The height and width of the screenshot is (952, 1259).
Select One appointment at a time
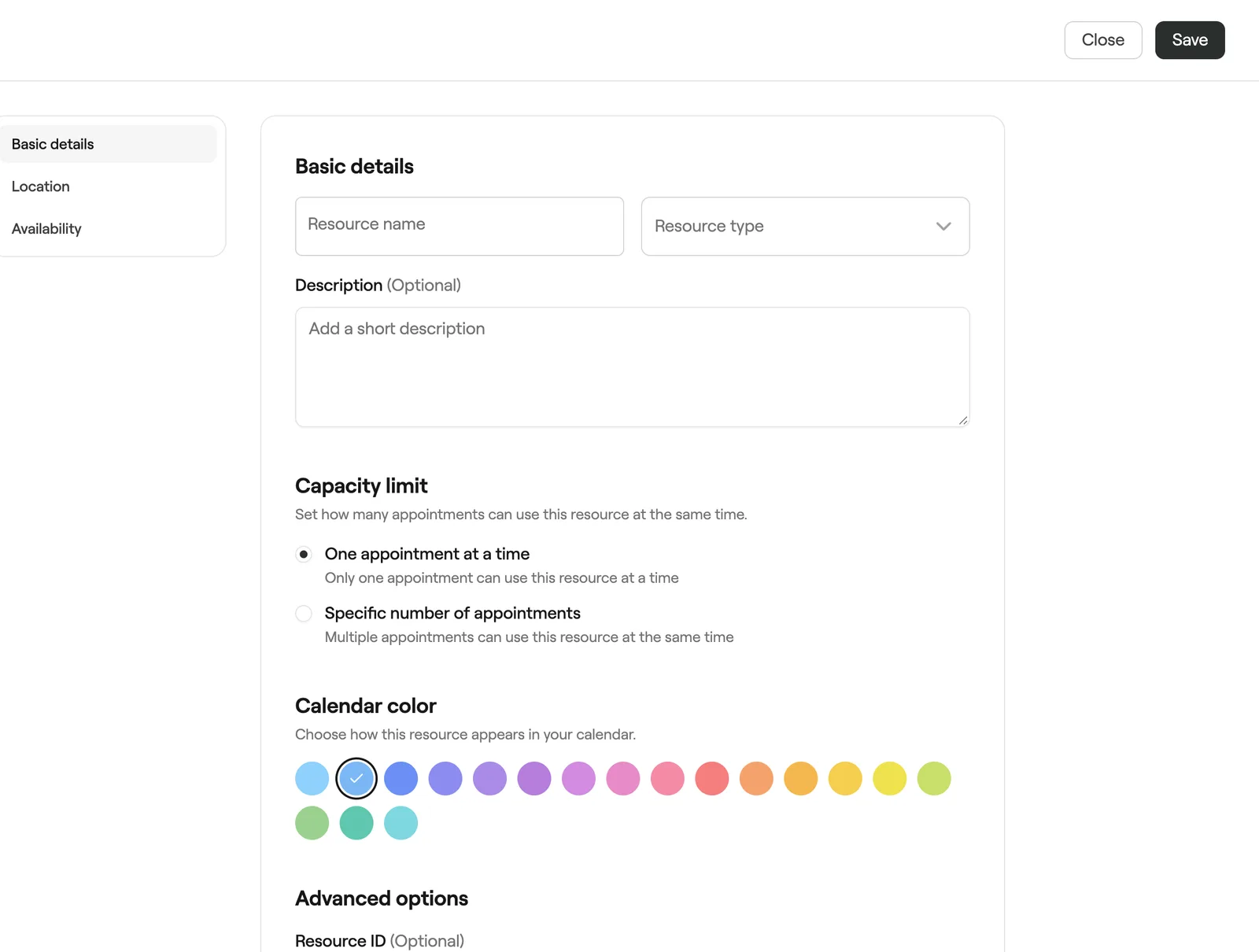point(304,555)
